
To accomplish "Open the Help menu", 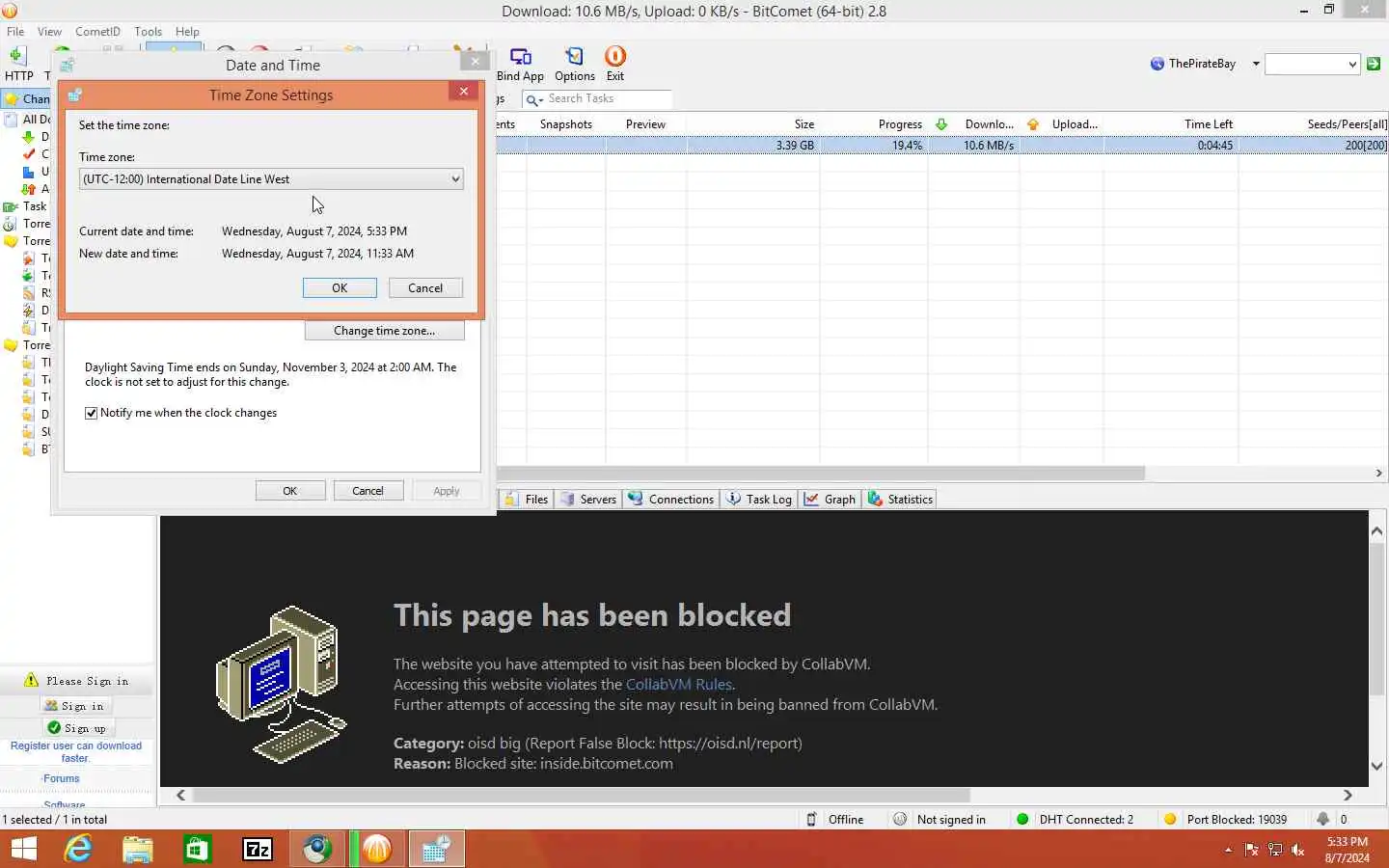I will coord(187,31).
